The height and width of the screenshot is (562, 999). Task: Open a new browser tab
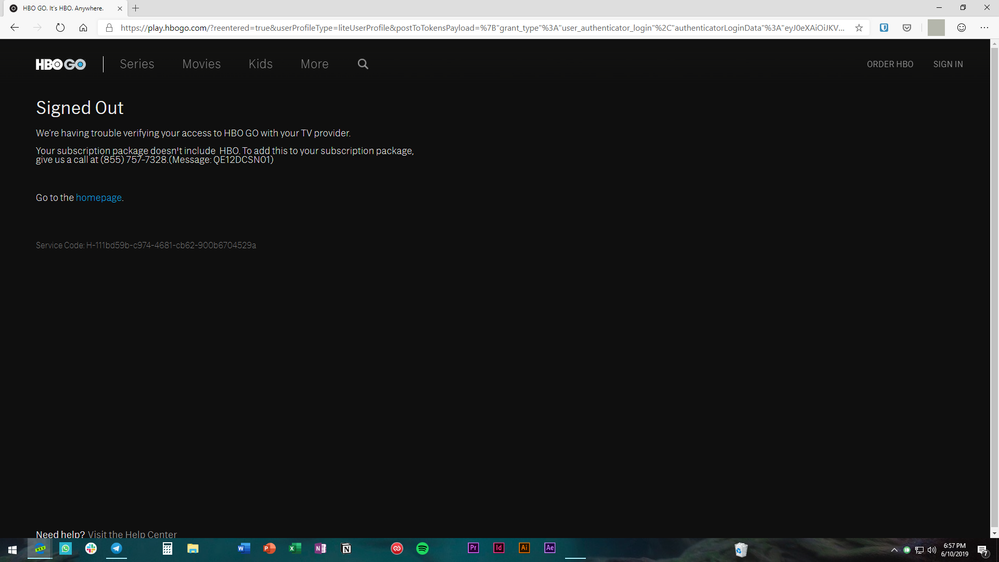point(136,8)
